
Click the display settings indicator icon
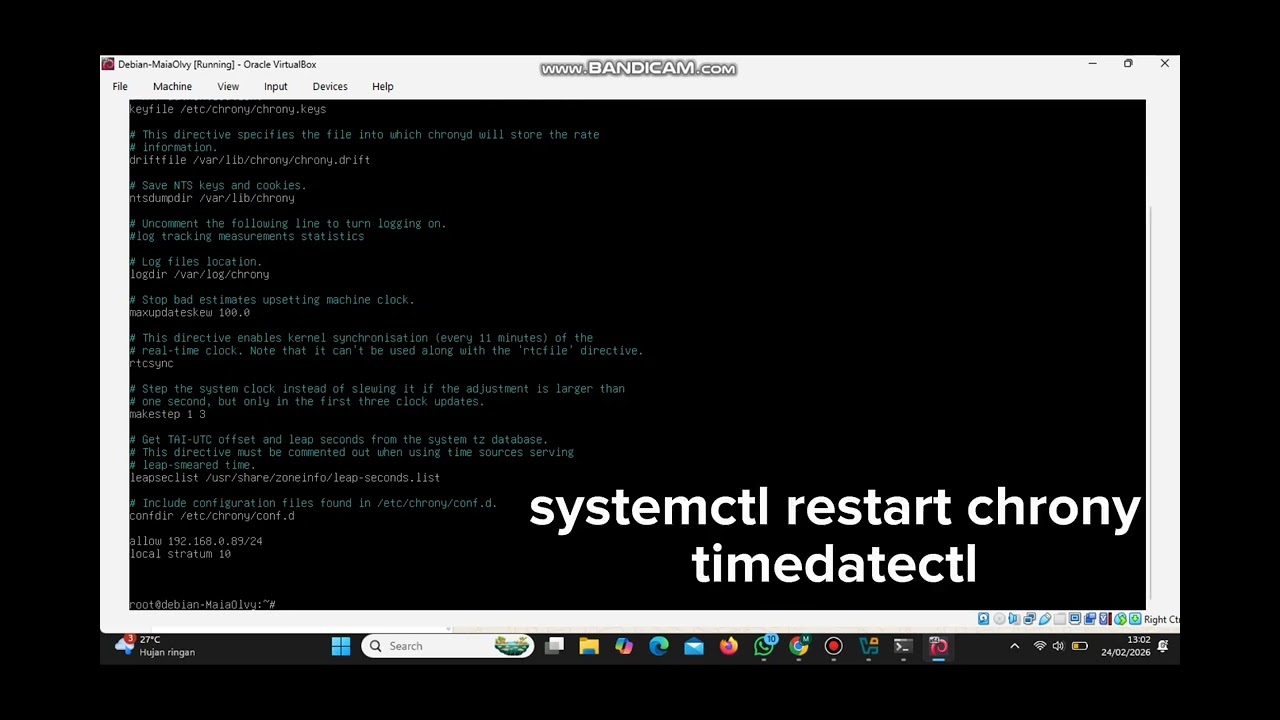[x=1075, y=619]
